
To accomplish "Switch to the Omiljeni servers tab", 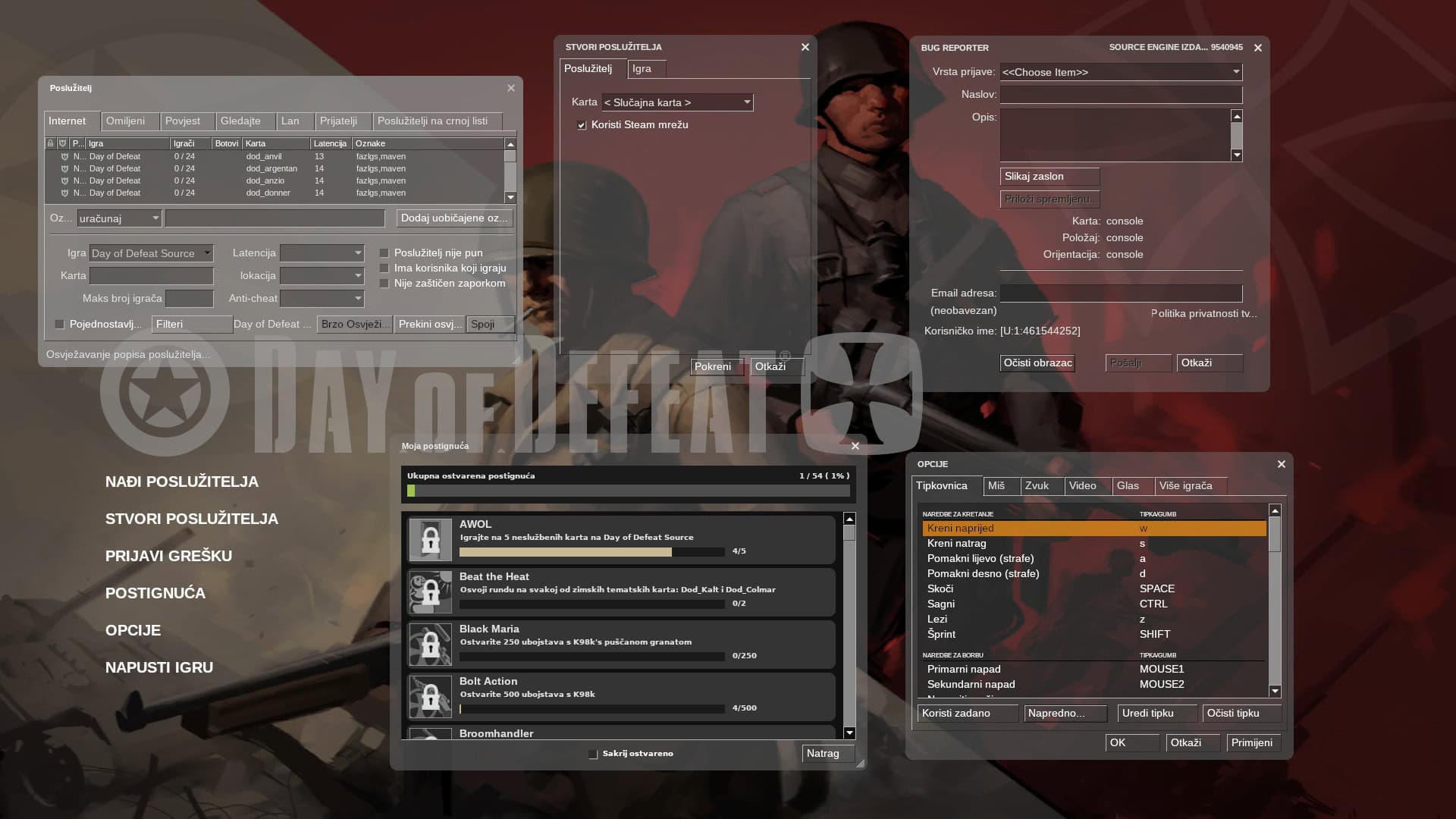I will [x=125, y=121].
